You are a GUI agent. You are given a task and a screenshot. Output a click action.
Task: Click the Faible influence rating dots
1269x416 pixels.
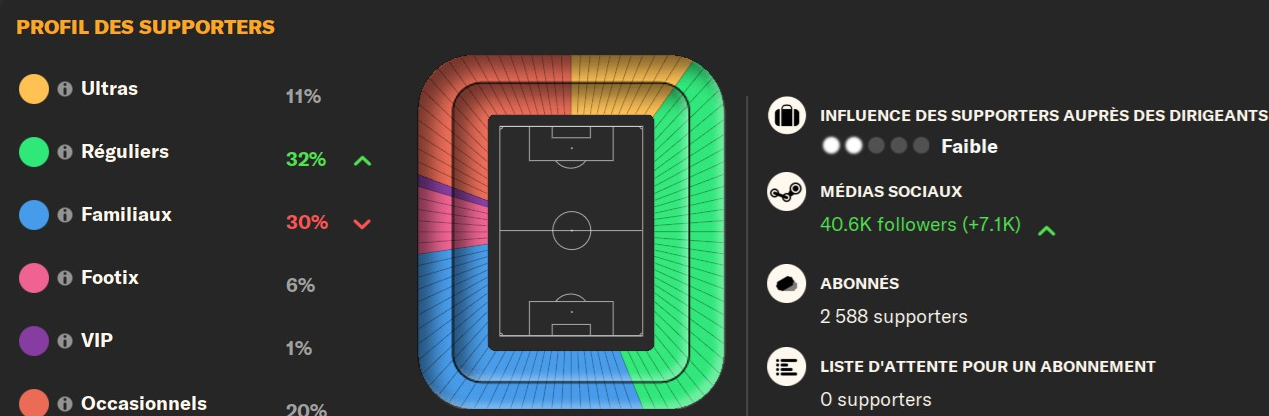875,146
